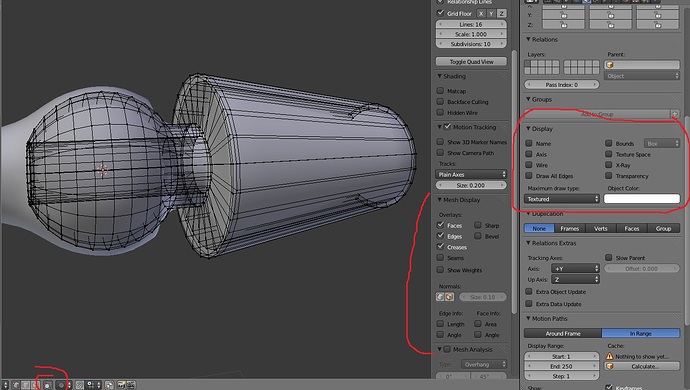Image resolution: width=690 pixels, height=390 pixels.
Task: Open the Mesh Analysis Overhang type dropdown
Action: click(484, 364)
